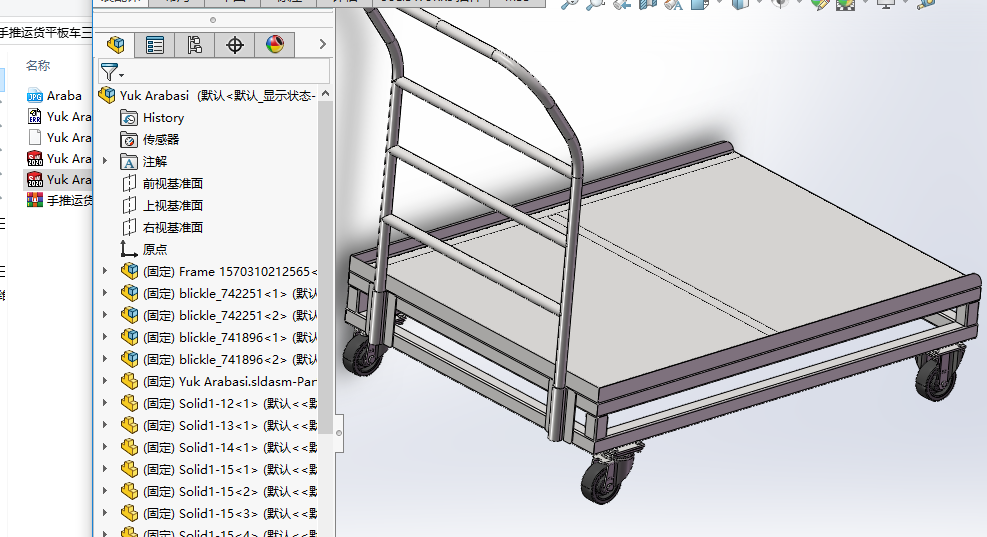Click feature tree scrollbar up arrow
987x537 pixels.
325,94
